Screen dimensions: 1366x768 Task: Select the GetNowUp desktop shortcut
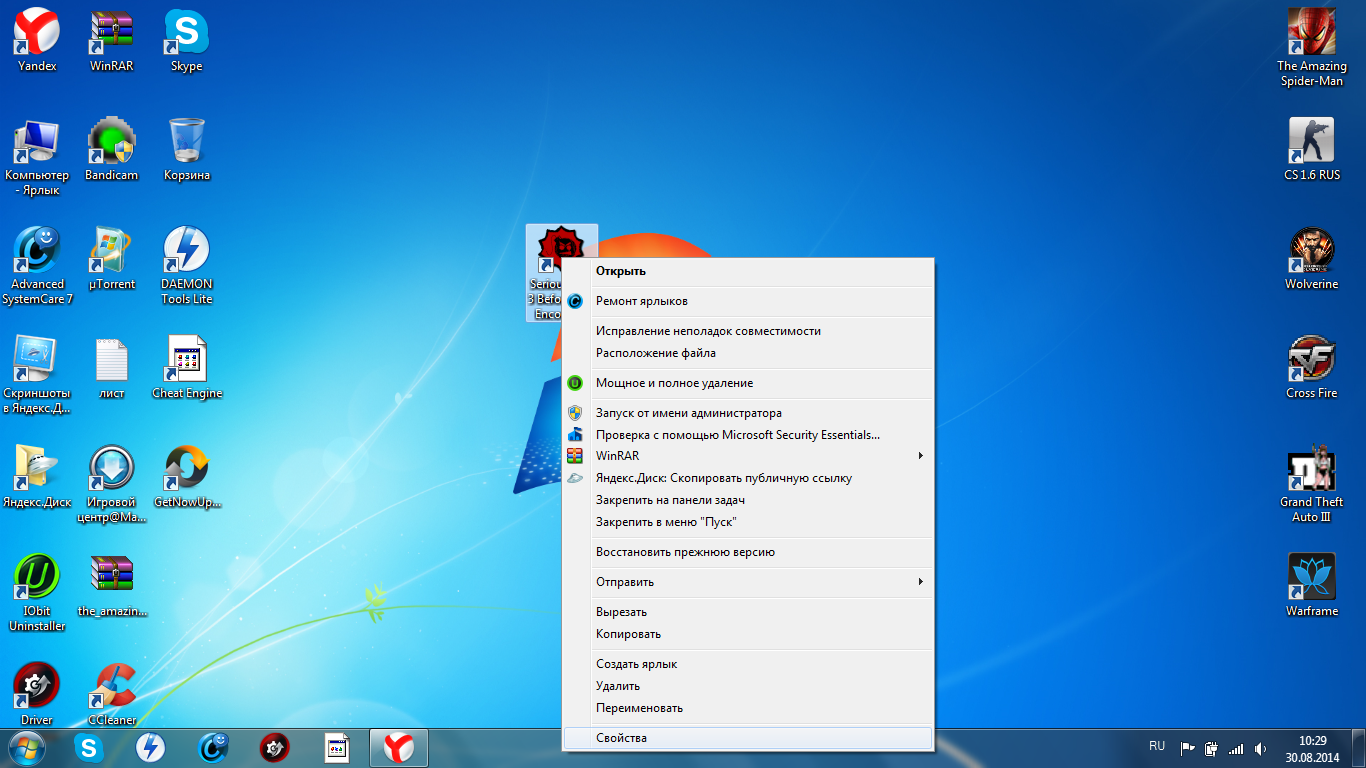(187, 477)
